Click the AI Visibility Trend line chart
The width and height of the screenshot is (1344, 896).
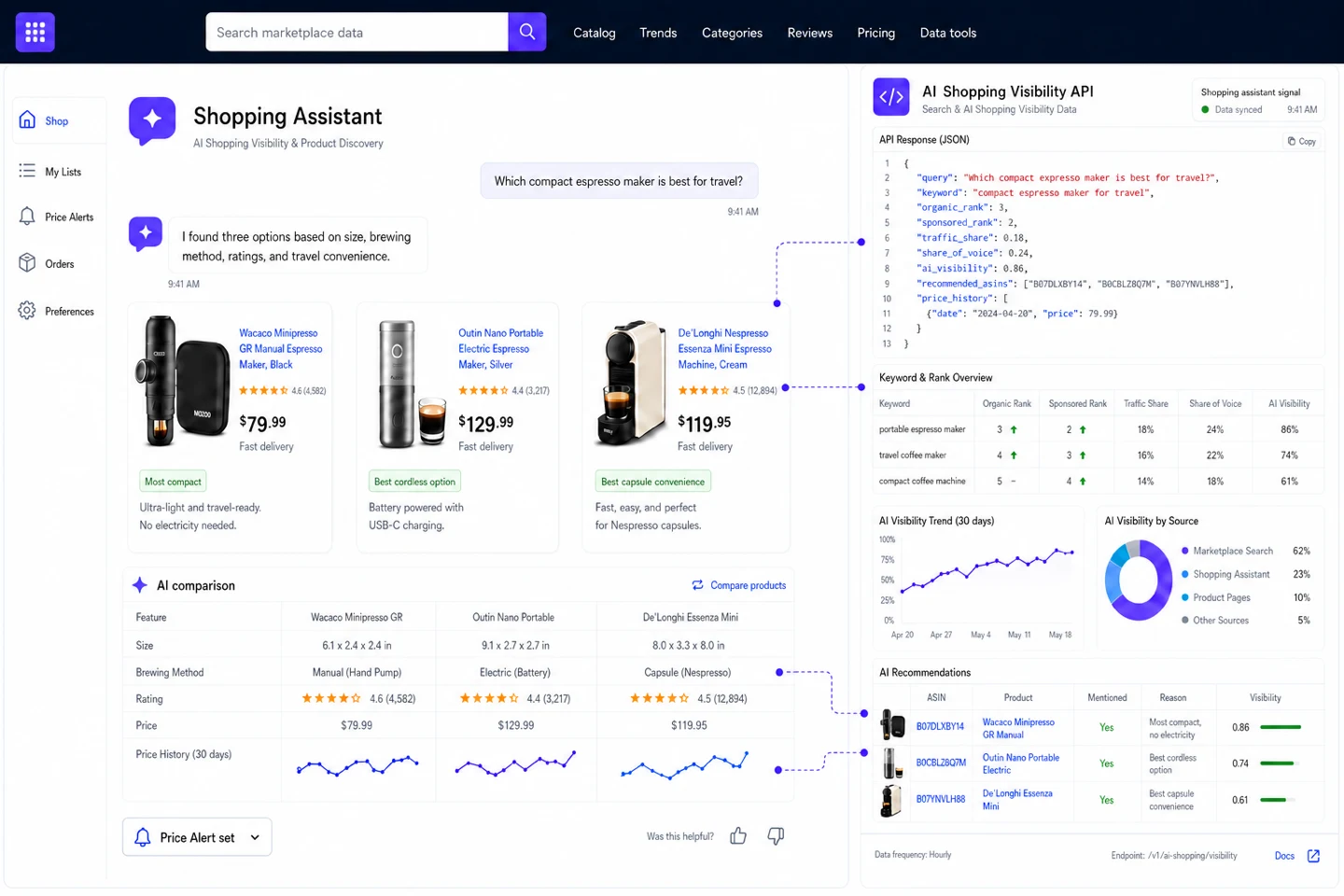click(987, 569)
